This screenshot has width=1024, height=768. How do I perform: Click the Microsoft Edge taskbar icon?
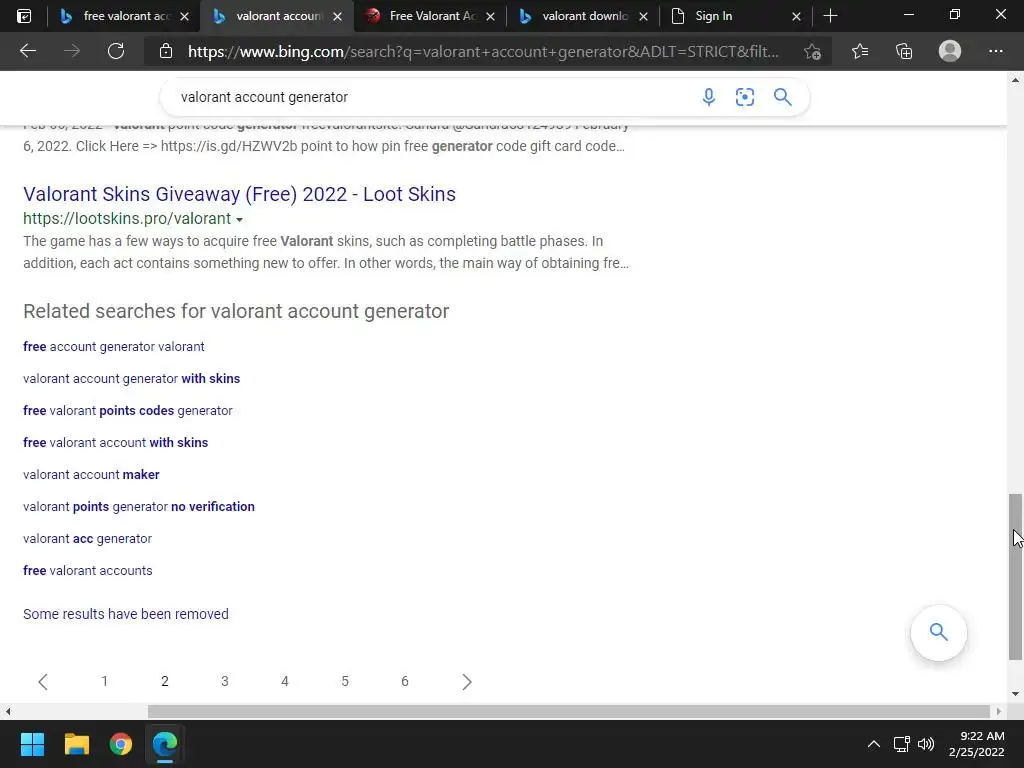tap(165, 744)
